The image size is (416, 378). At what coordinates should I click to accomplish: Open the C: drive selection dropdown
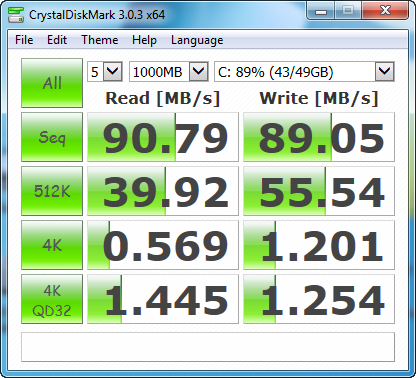[x=304, y=72]
